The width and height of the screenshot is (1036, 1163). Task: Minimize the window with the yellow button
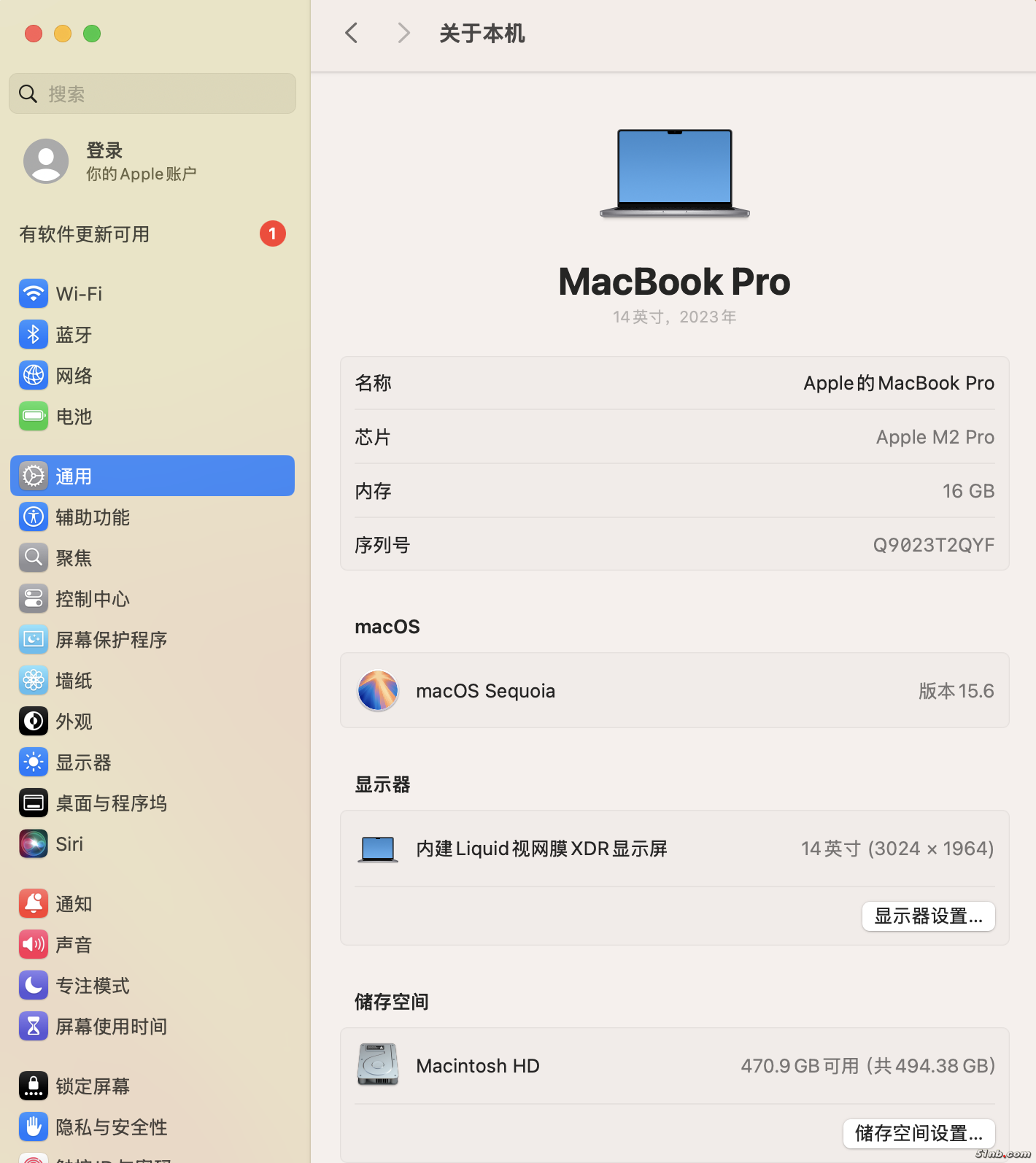tap(63, 34)
